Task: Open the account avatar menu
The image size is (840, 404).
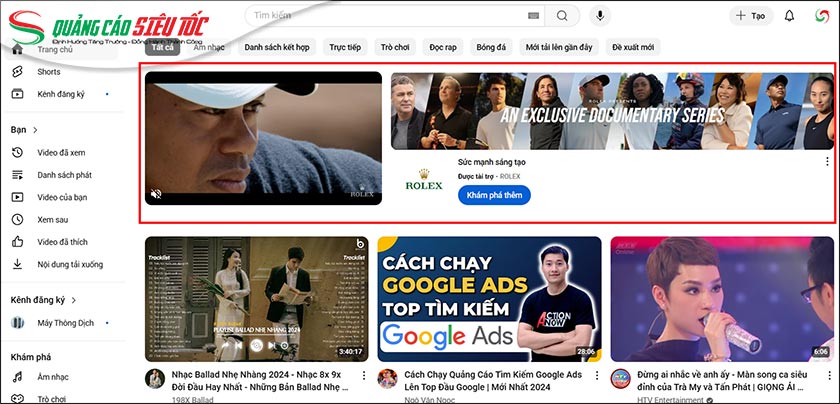Action: pos(822,16)
